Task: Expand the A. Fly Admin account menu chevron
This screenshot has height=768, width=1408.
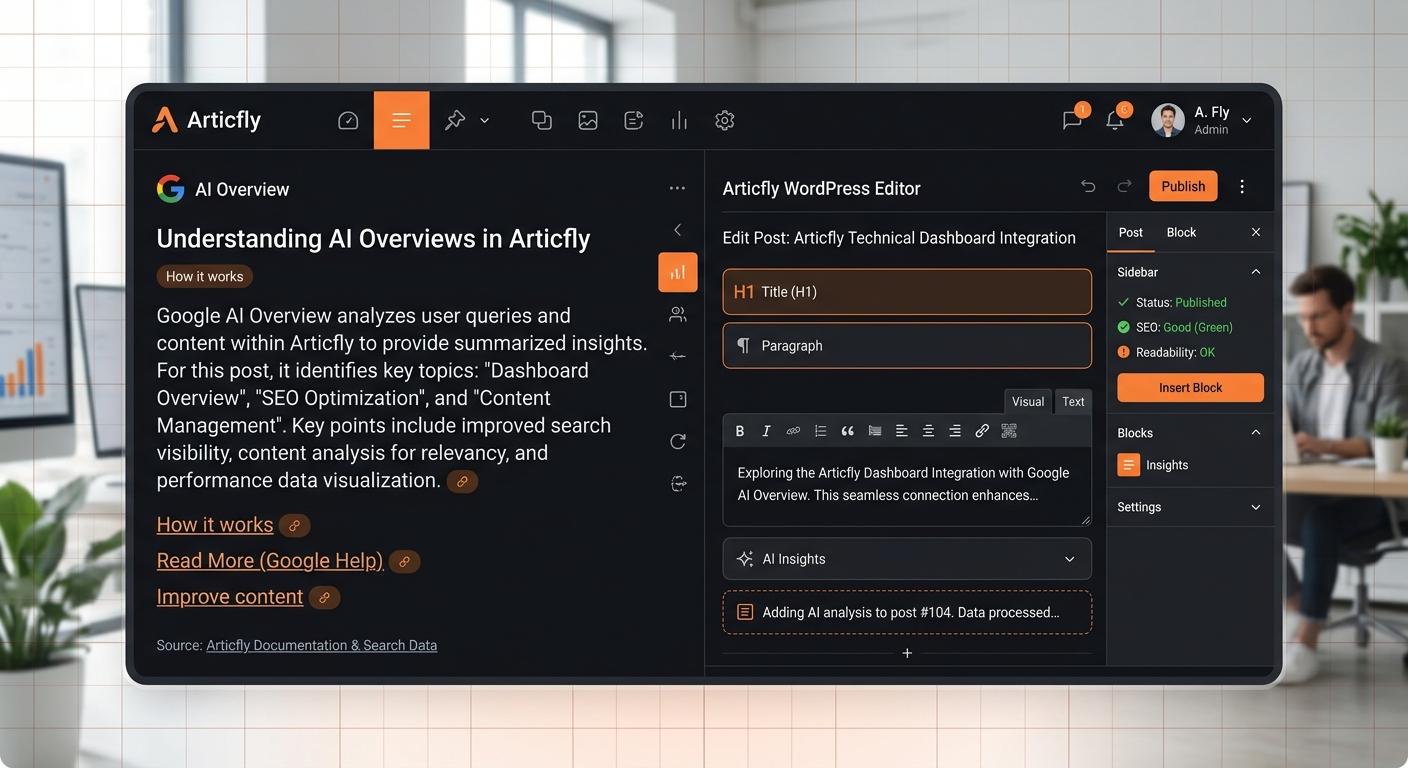Action: 1247,120
